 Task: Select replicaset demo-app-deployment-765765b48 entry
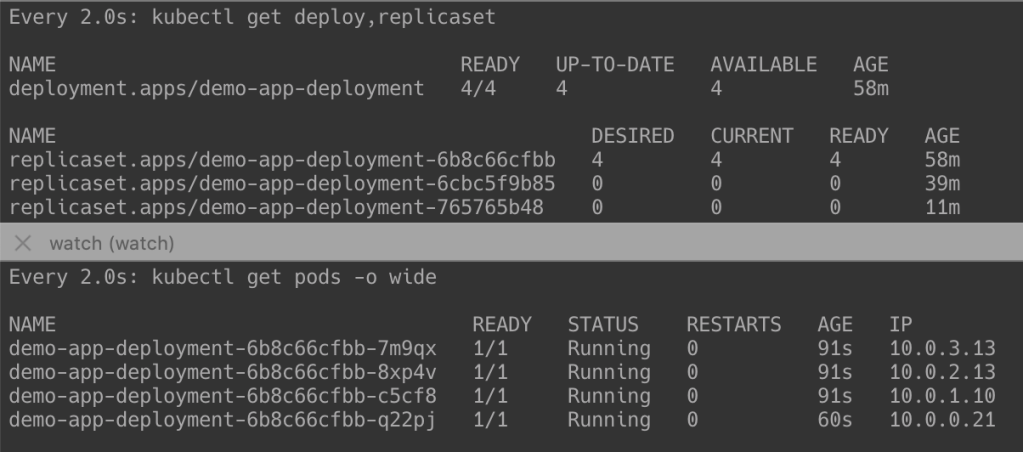pyautogui.click(x=276, y=207)
